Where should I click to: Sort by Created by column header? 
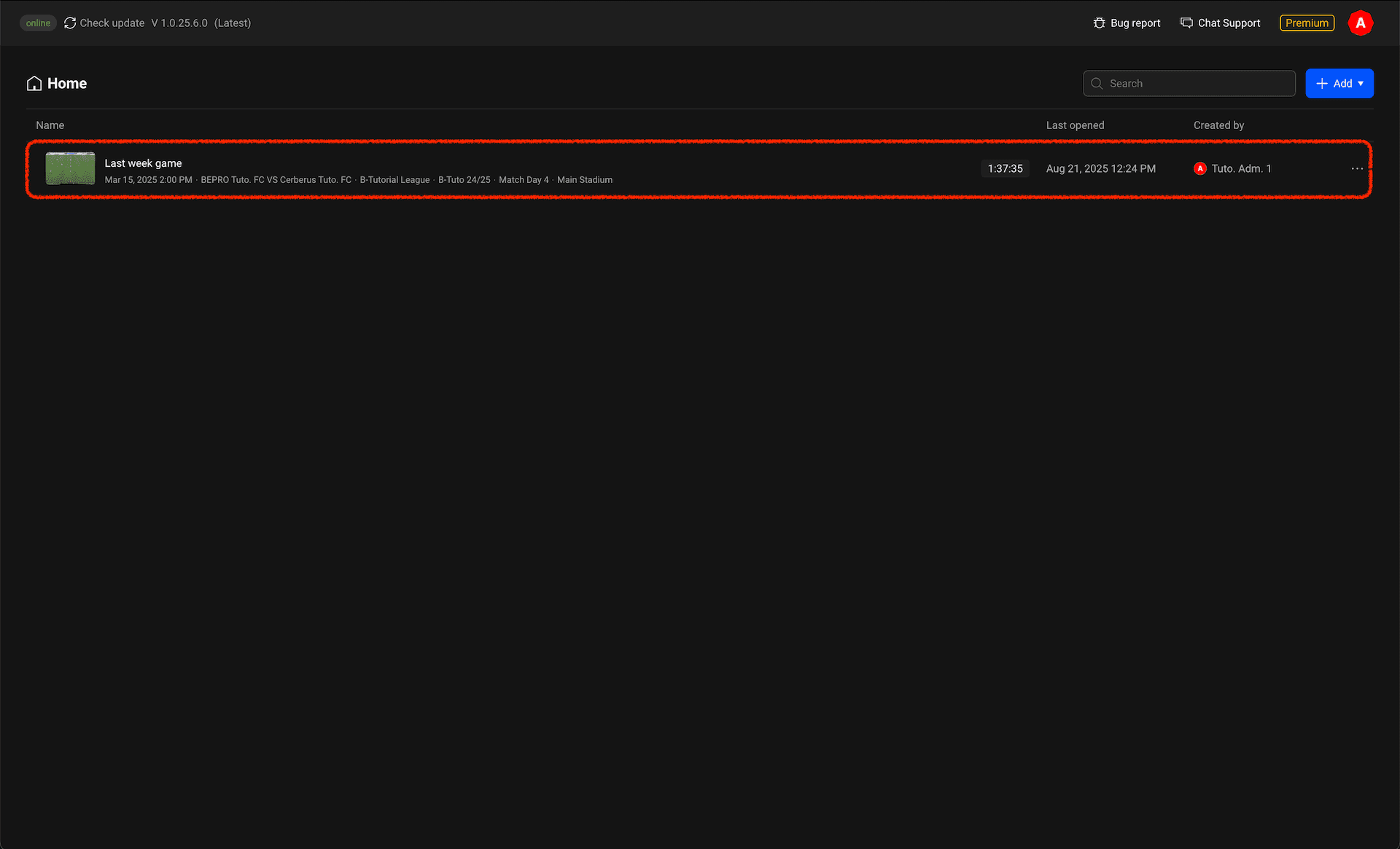tap(1218, 125)
